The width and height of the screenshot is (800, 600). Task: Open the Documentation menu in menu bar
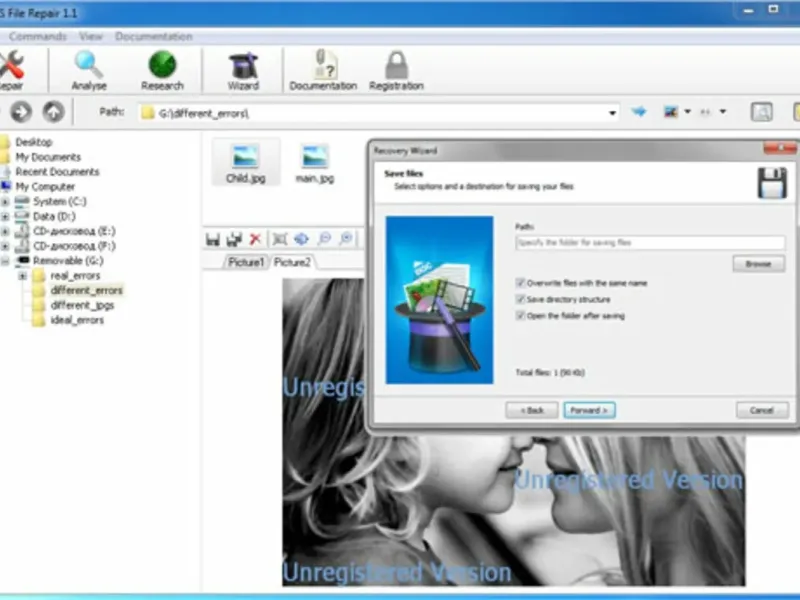pos(154,36)
